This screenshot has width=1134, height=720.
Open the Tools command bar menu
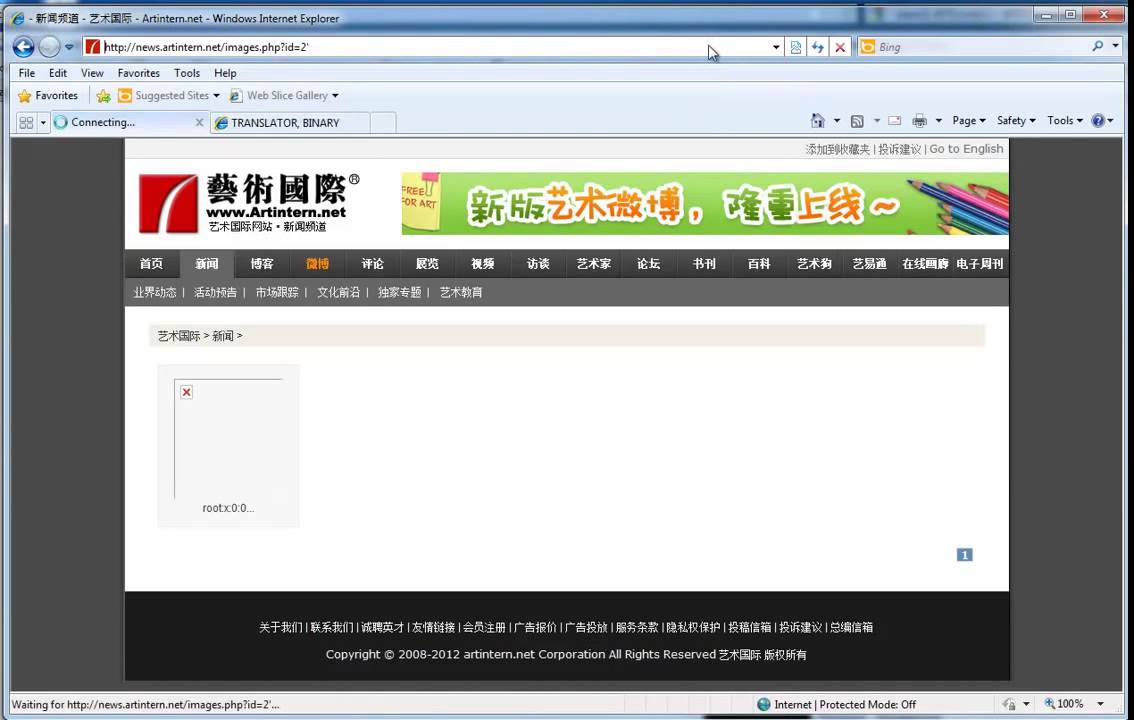(x=1065, y=121)
